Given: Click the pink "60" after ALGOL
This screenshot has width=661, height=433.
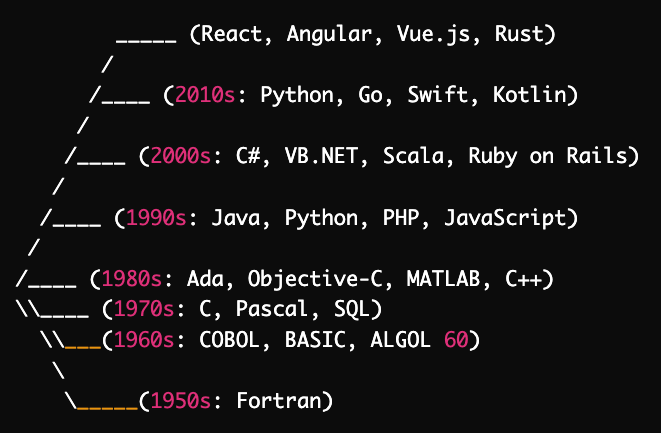Looking at the screenshot, I should (456, 339).
